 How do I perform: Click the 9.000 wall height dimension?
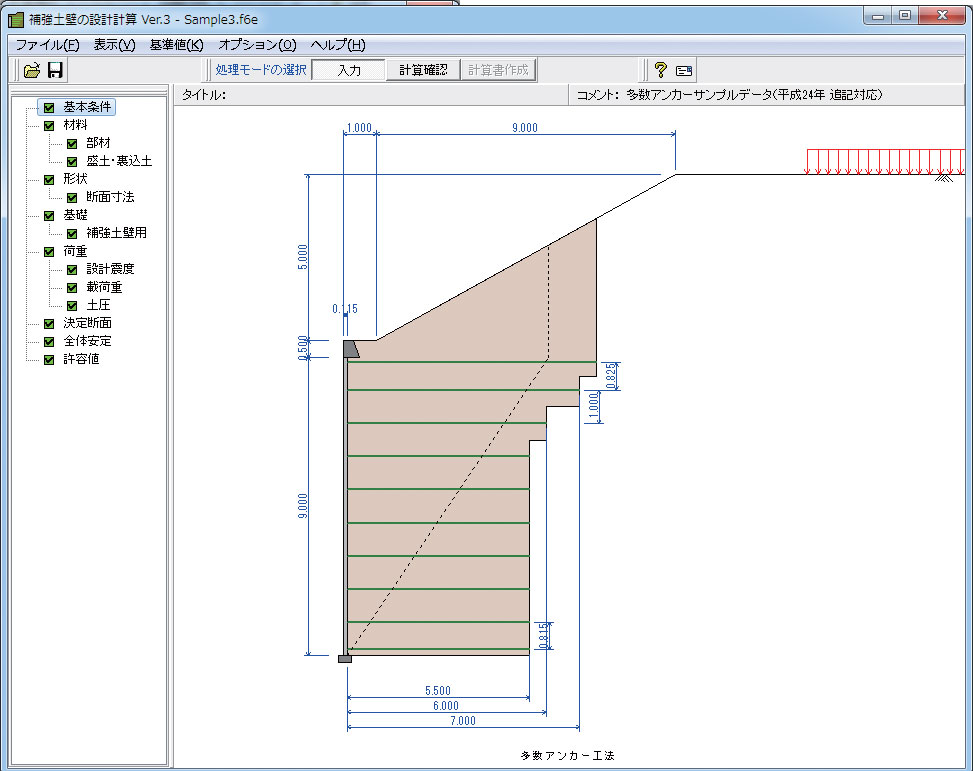click(x=303, y=507)
